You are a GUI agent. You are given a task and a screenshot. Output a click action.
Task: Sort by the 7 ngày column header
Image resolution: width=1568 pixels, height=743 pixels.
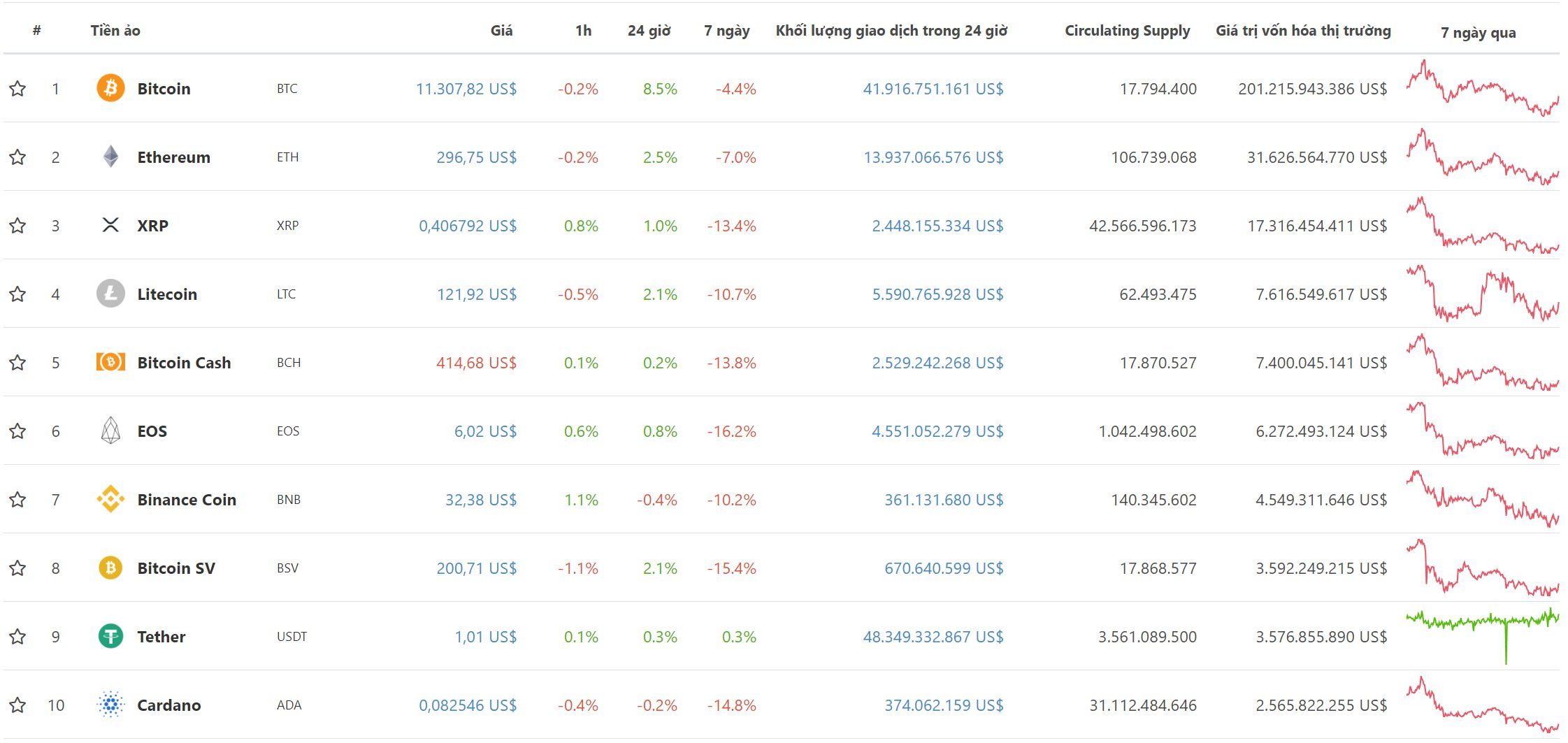(x=726, y=31)
